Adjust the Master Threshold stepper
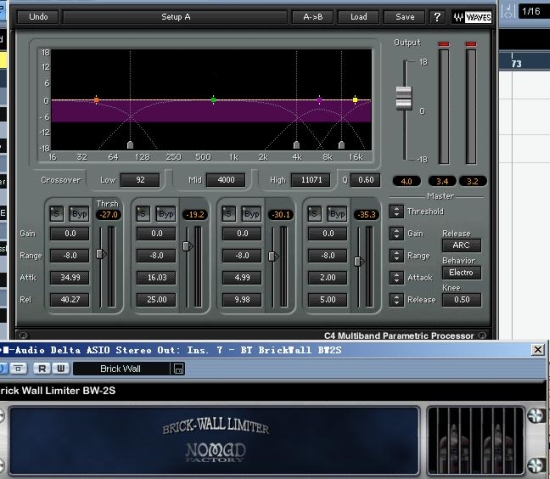This screenshot has height=479, width=550. [x=396, y=211]
